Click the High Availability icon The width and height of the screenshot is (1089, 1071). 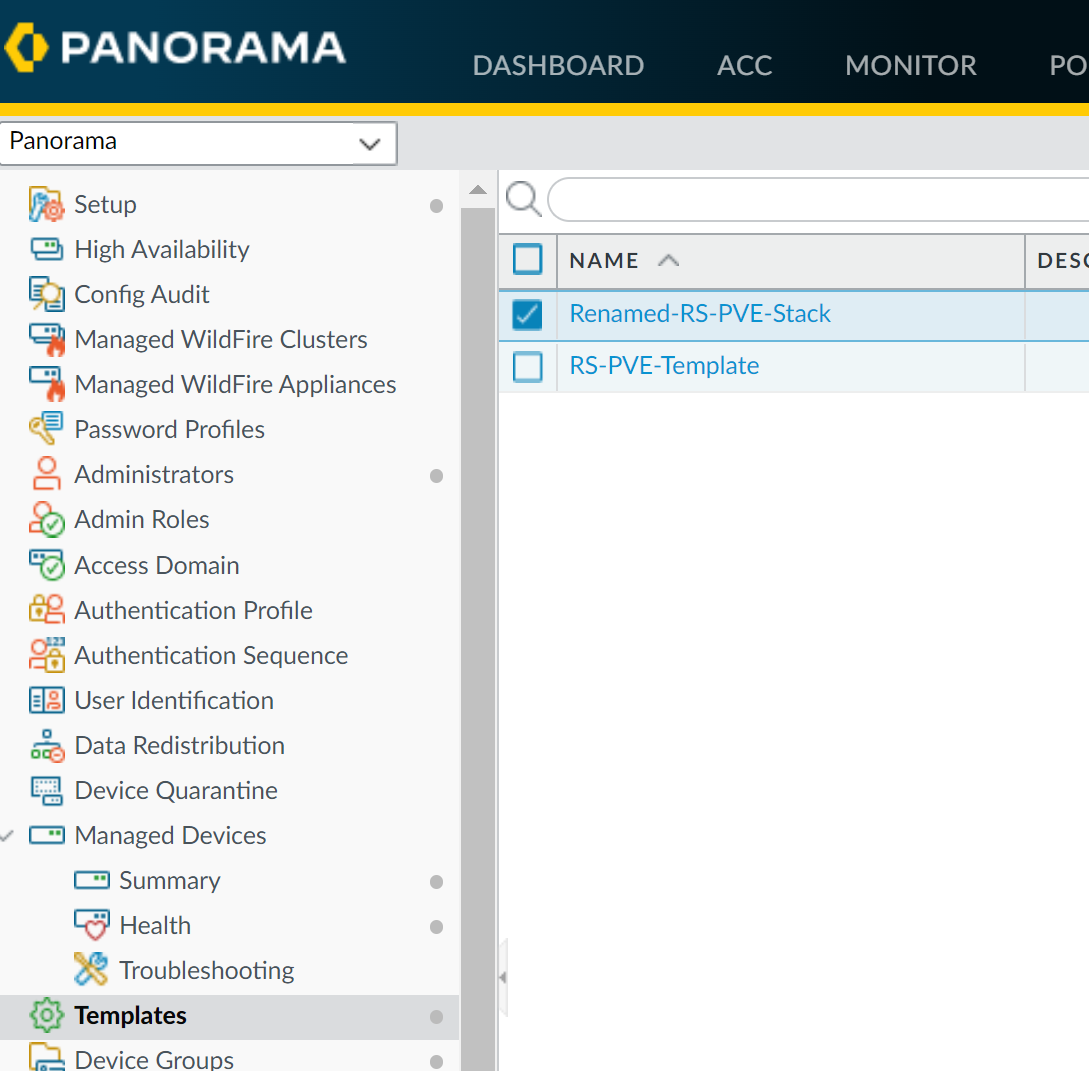coord(46,249)
